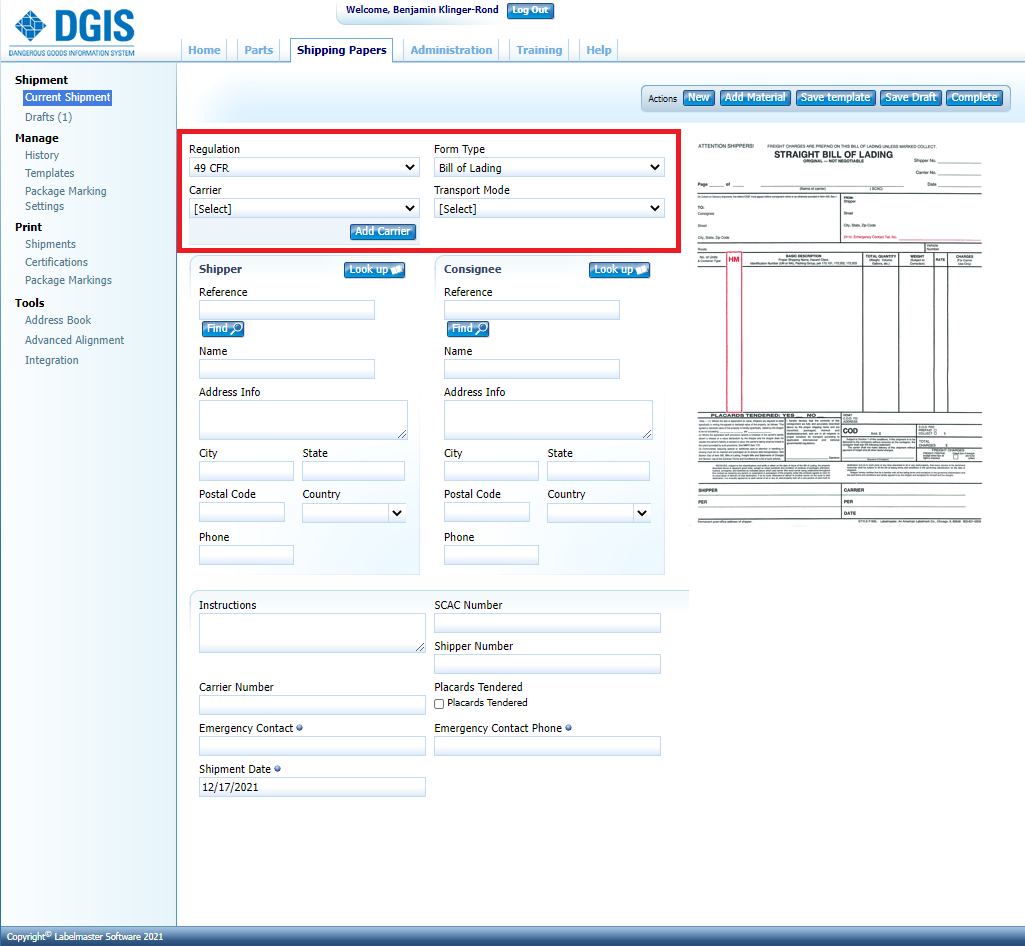Viewport: 1025px width, 946px height.
Task: Open Drafts (1) in sidebar
Action: [48, 117]
